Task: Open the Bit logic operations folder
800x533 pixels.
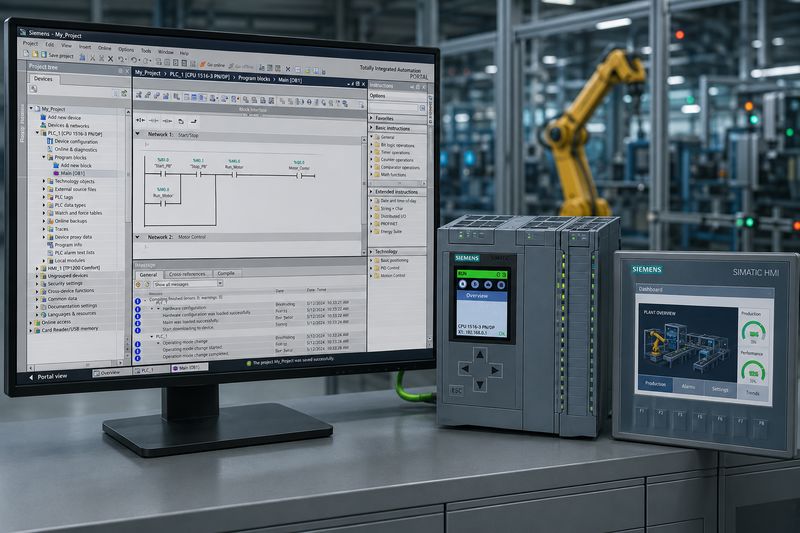Action: point(394,145)
